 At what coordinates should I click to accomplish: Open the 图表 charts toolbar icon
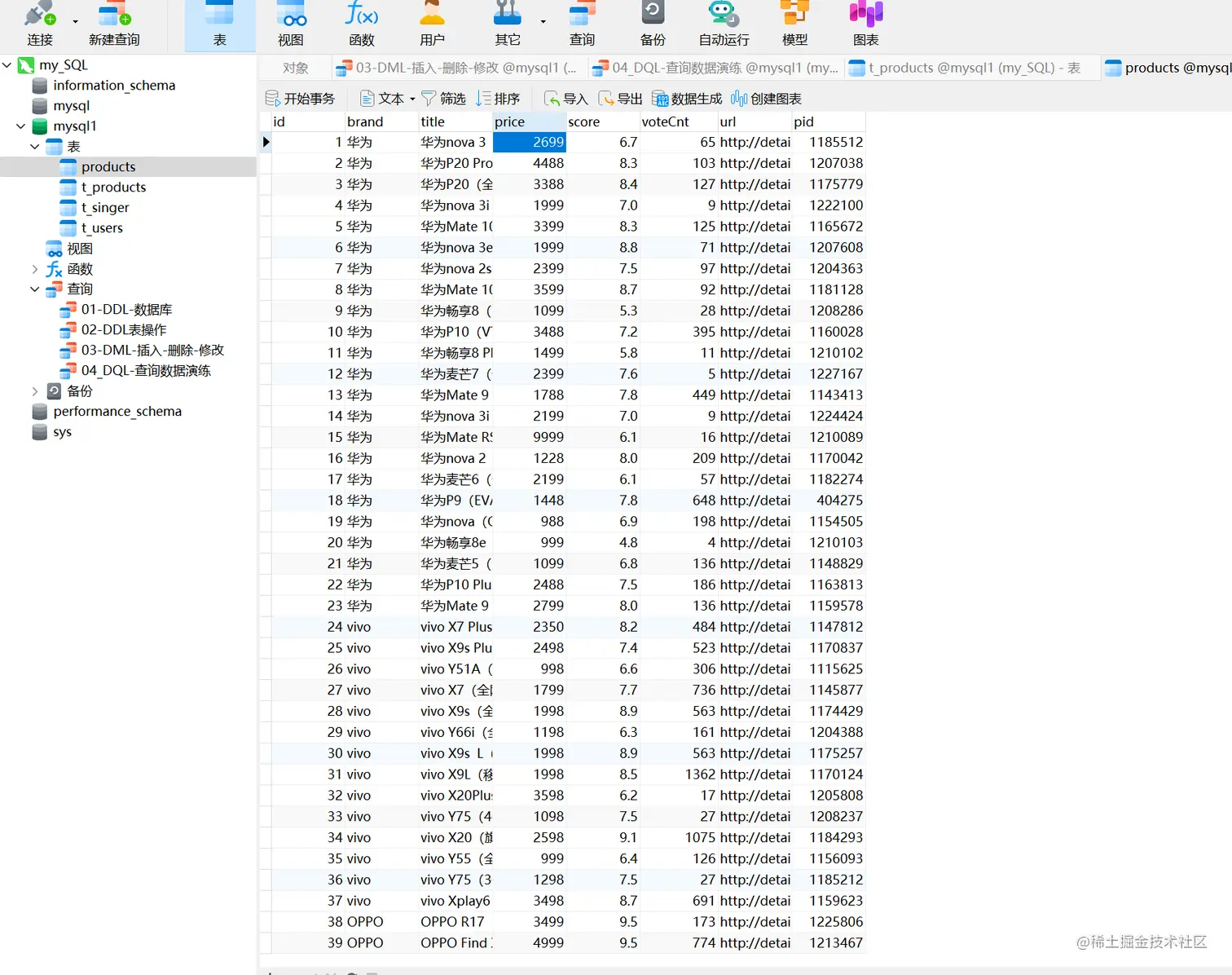866,24
